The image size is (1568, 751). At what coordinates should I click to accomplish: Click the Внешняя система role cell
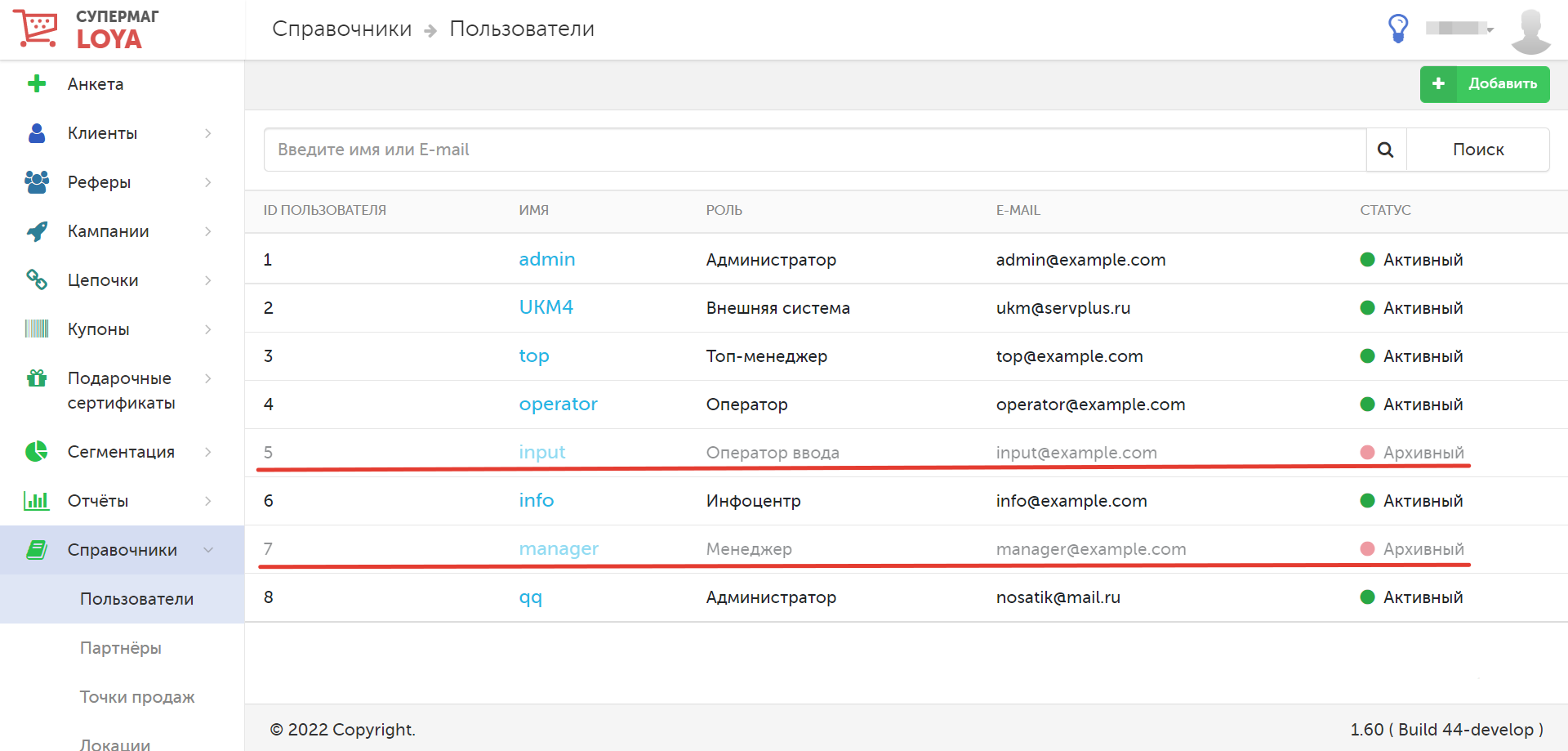(x=778, y=308)
